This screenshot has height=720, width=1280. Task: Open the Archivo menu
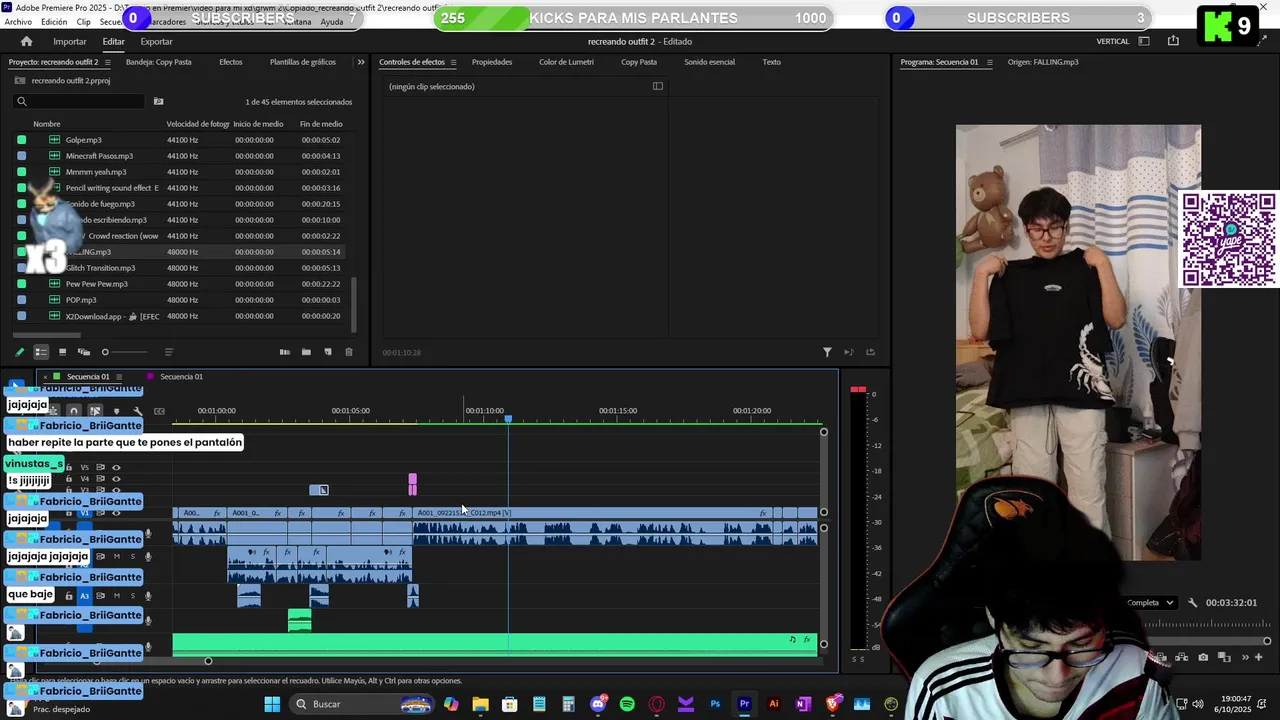pos(18,22)
